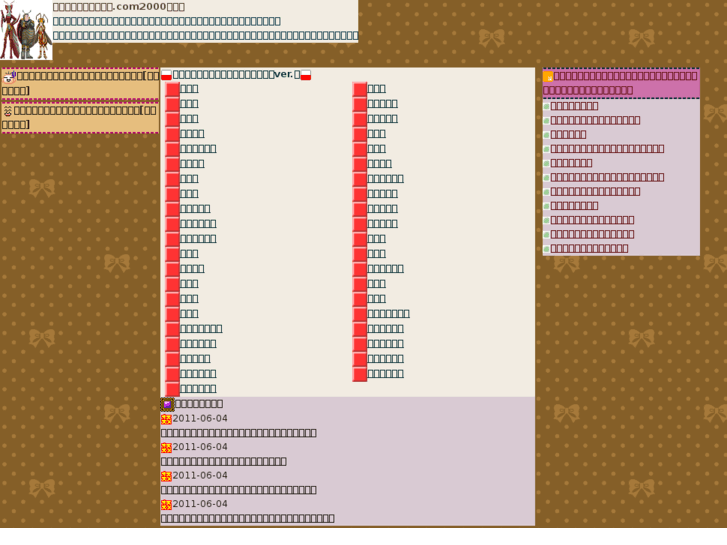Image resolution: width=727 pixels, height=545 pixels.
Task: Open the header title containing '.com2000'
Action: point(119,7)
